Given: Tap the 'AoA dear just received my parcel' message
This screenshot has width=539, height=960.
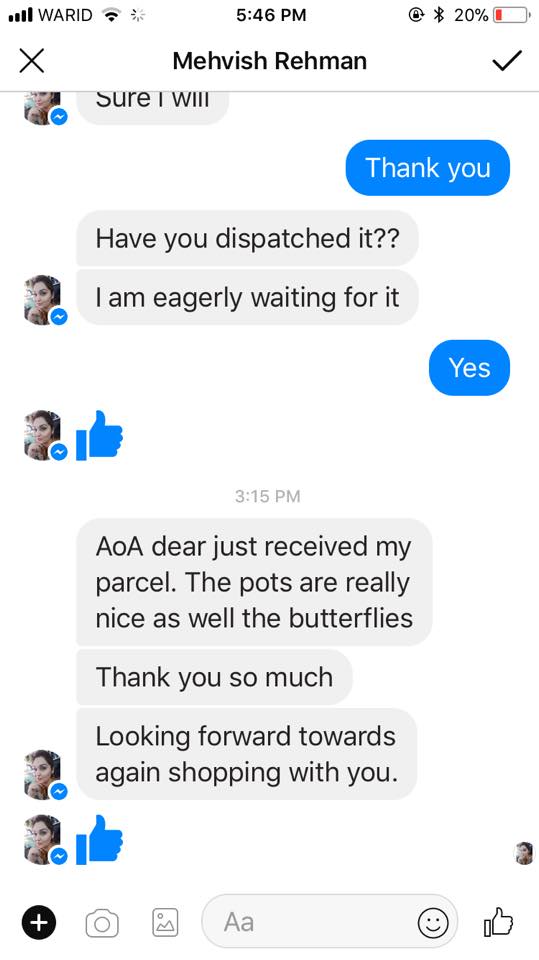Looking at the screenshot, I should point(254,582).
